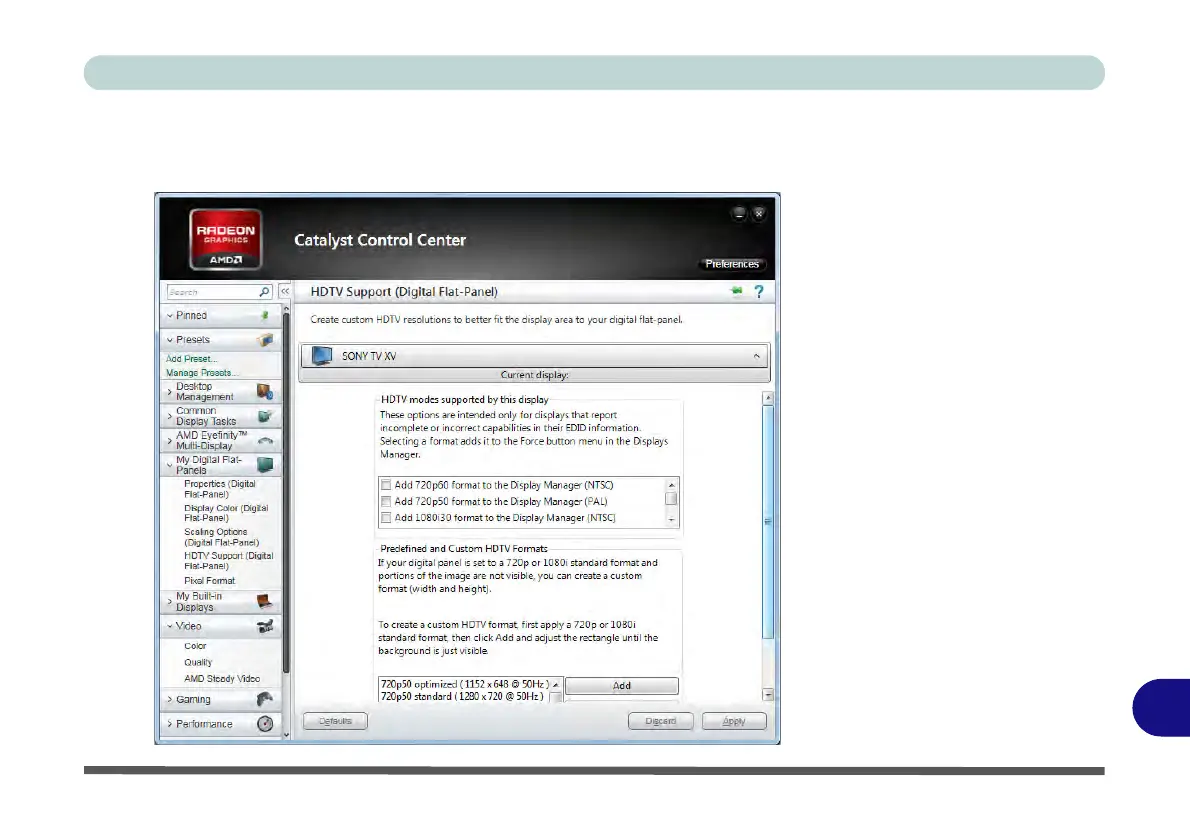The width and height of the screenshot is (1190, 838).
Task: Open the Pixel Format page
Action: (x=209, y=581)
